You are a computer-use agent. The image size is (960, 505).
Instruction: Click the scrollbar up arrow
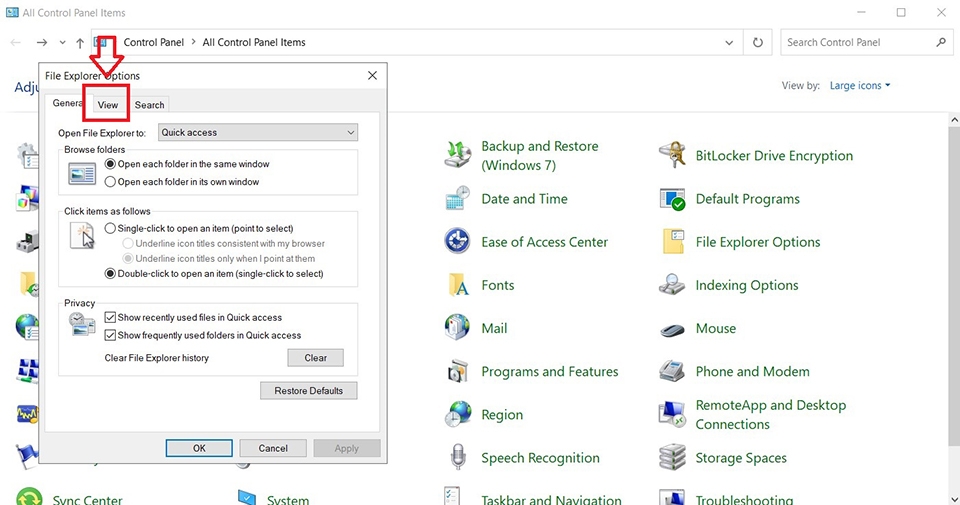(954, 120)
